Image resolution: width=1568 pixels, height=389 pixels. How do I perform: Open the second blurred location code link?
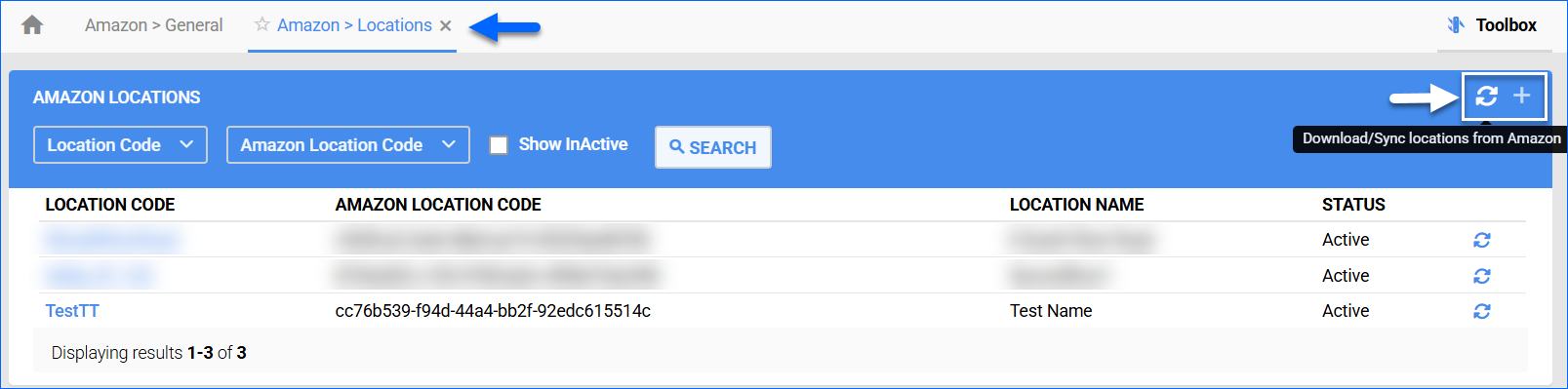coord(99,276)
